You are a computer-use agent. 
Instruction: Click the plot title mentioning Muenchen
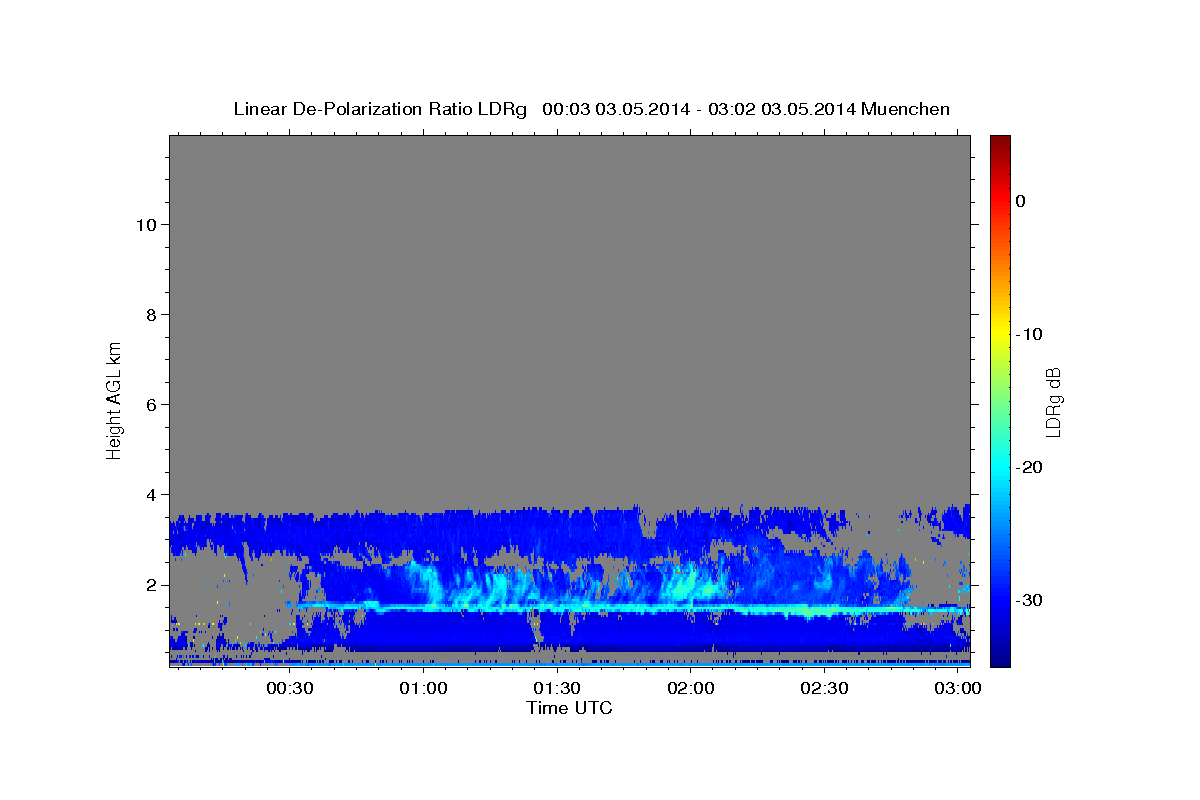591,109
